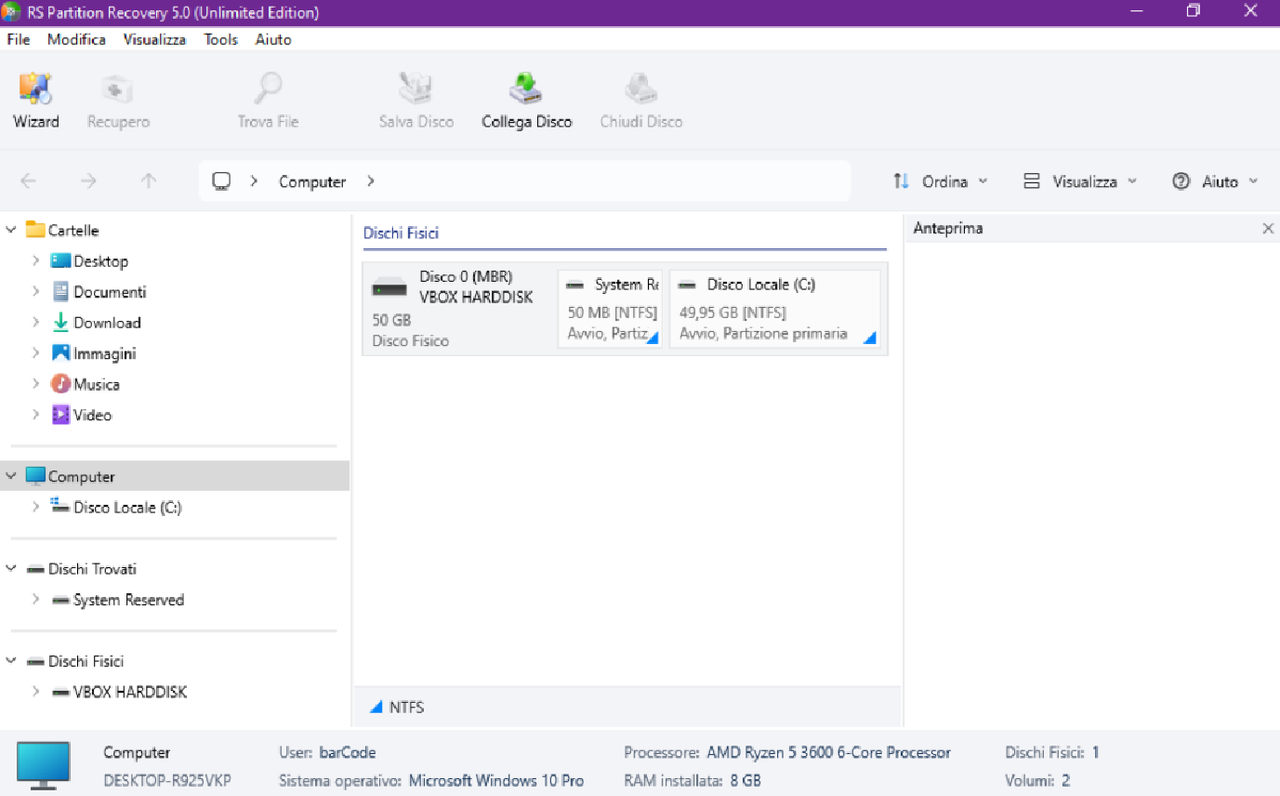The image size is (1280, 796).
Task: Close the Anteprima preview panel
Action: point(1268,228)
